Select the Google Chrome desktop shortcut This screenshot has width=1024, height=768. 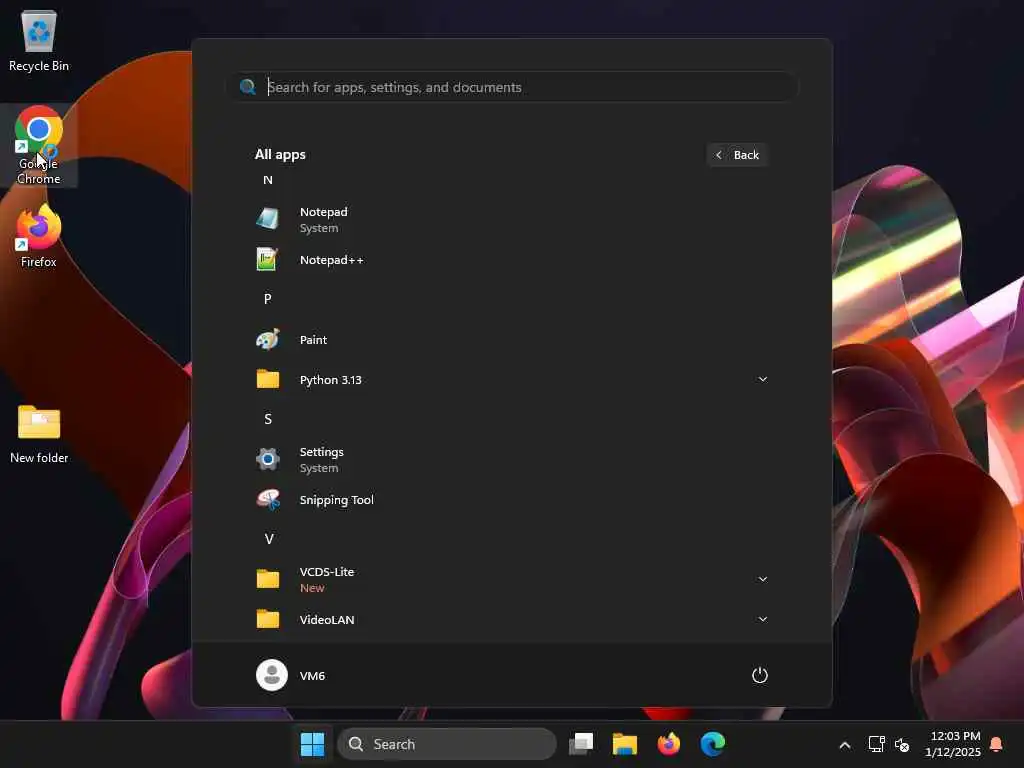pos(39,145)
